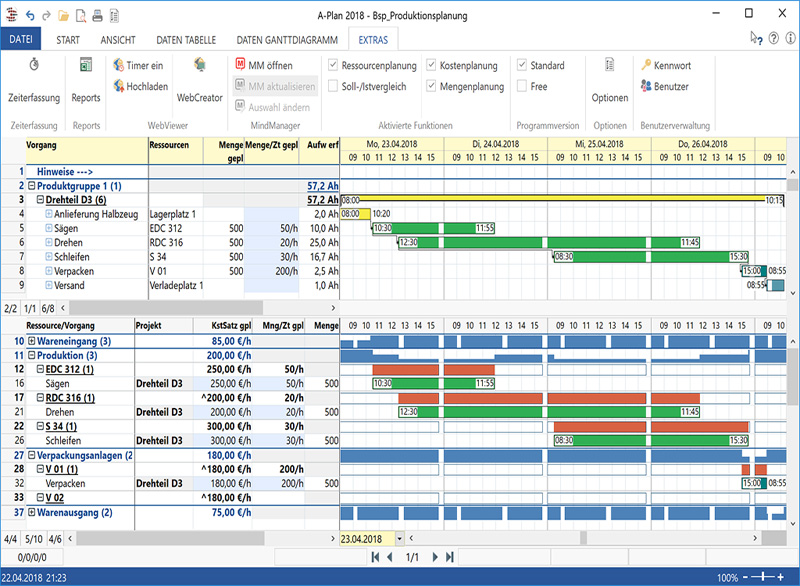Expand Anlieferung Halbzeug task

(x=49, y=214)
